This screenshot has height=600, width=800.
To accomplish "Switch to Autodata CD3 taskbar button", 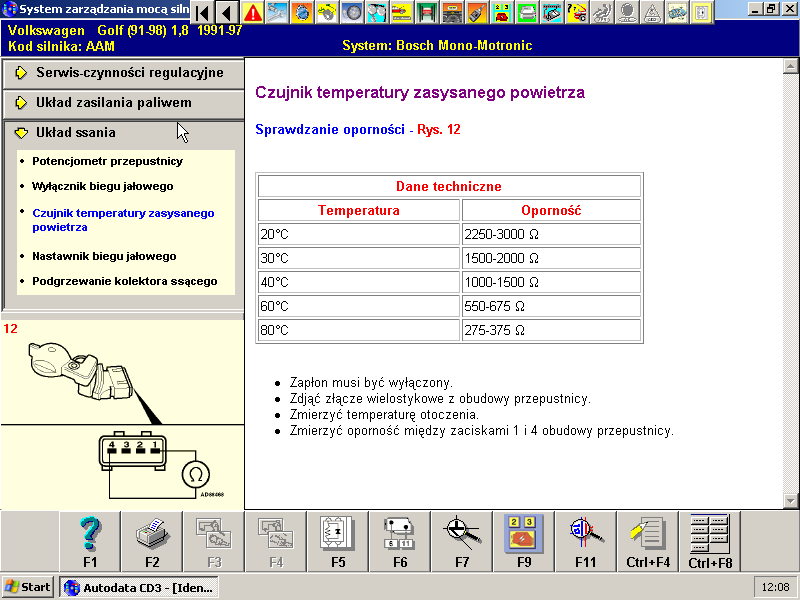I will pyautogui.click(x=139, y=588).
